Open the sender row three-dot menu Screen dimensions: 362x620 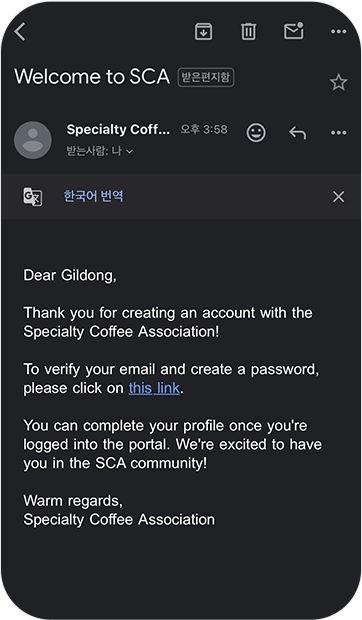339,133
